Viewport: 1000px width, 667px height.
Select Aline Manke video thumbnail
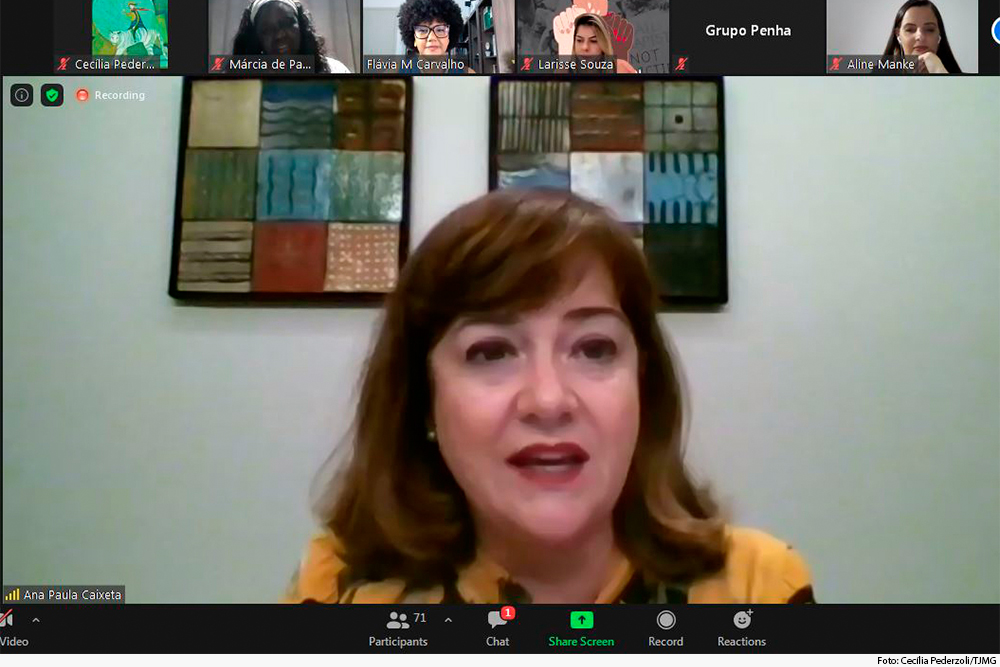[902, 35]
